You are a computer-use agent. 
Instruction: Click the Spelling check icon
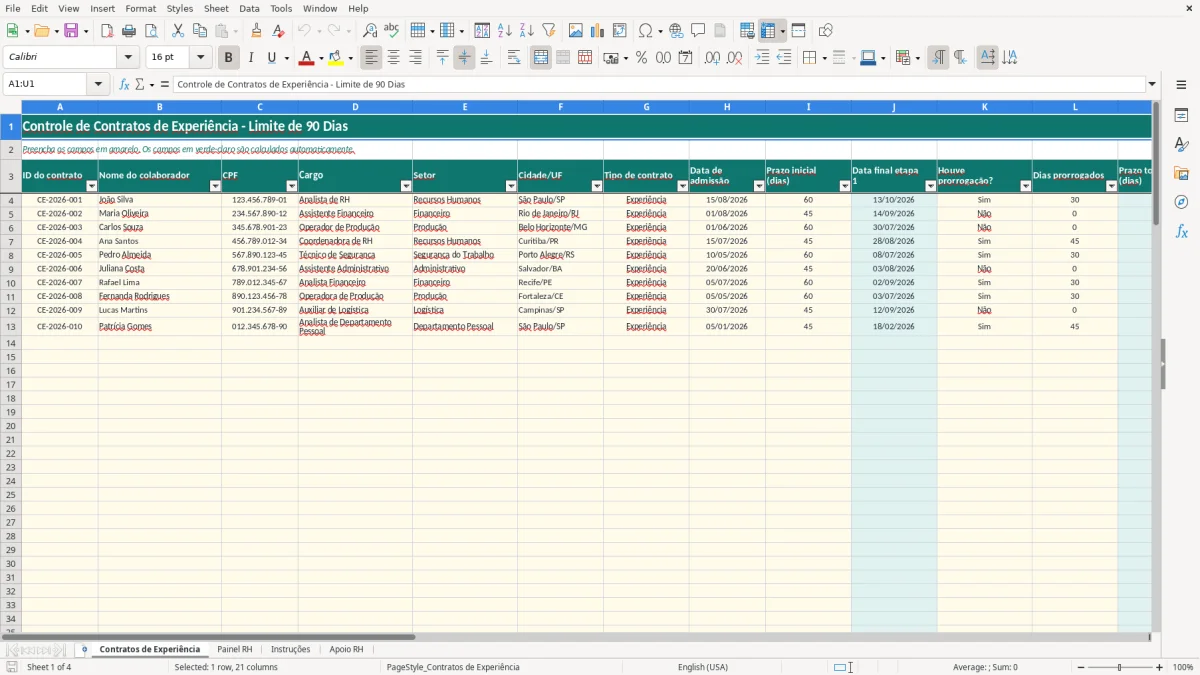click(x=392, y=31)
